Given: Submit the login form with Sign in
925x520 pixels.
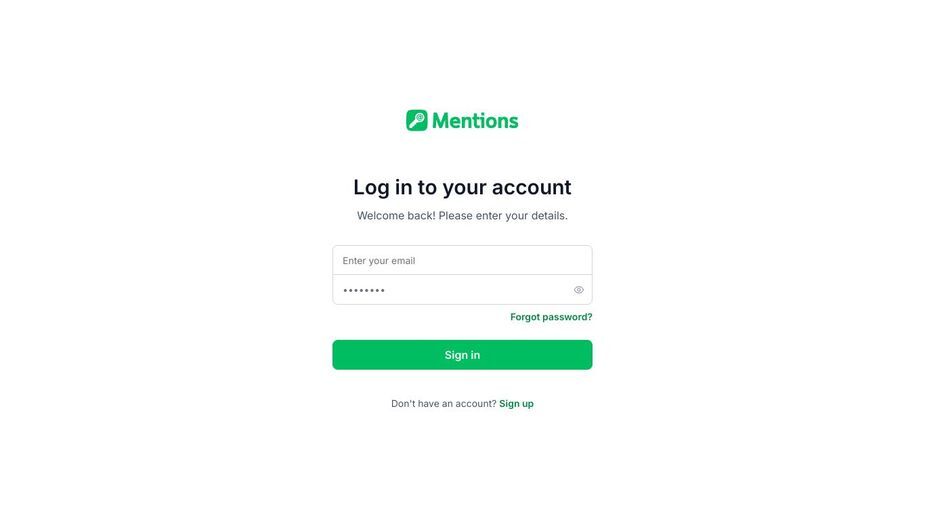Looking at the screenshot, I should pos(462,355).
